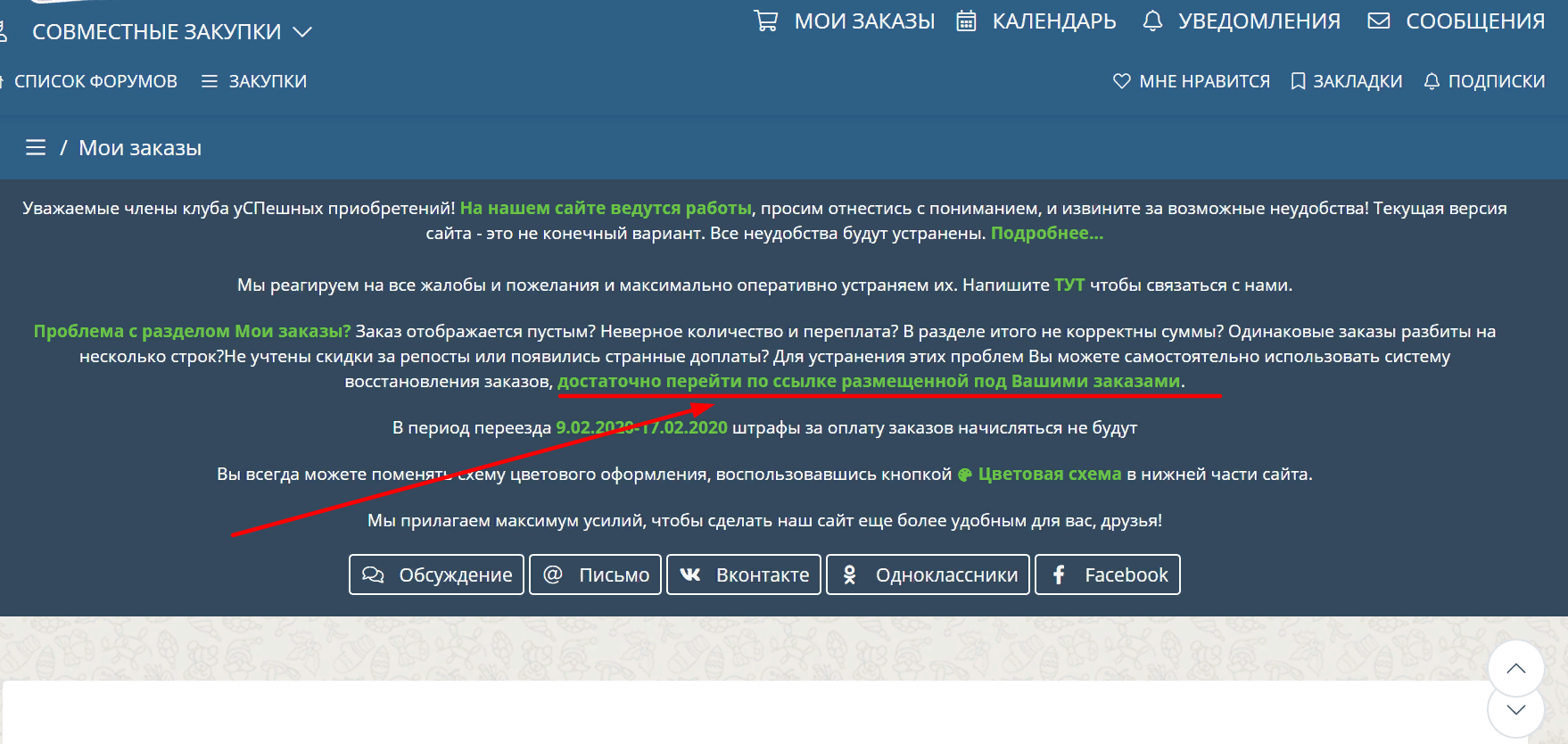The width and height of the screenshot is (1568, 744).
Task: Click the Цветовая схема link
Action: click(x=1050, y=474)
